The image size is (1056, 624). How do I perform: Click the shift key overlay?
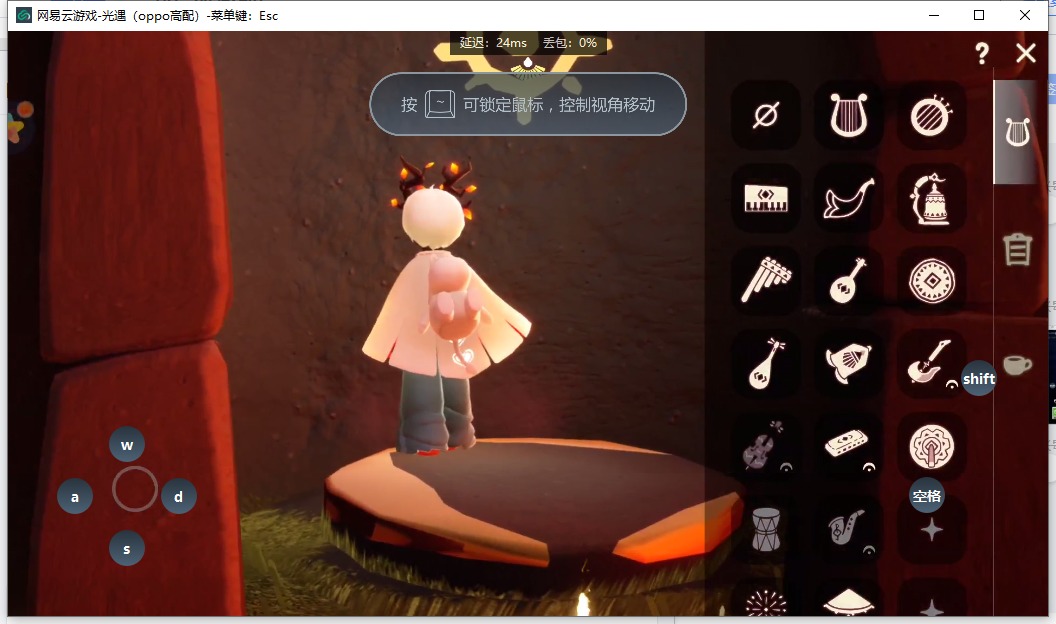pos(979,378)
